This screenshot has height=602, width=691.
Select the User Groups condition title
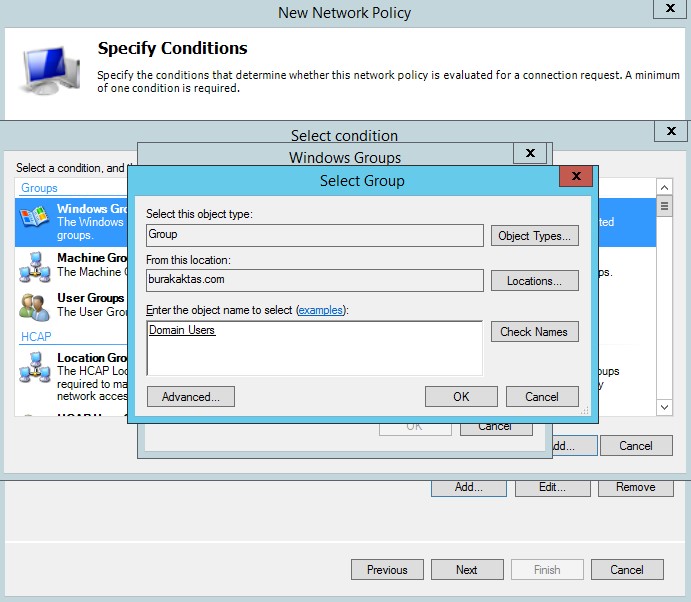tap(91, 298)
